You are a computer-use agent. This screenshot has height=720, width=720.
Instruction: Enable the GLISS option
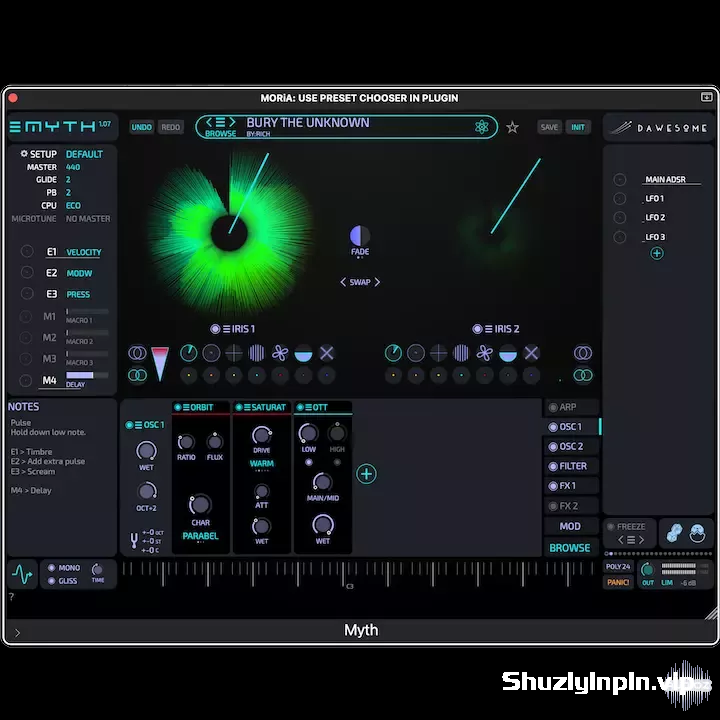(x=51, y=581)
